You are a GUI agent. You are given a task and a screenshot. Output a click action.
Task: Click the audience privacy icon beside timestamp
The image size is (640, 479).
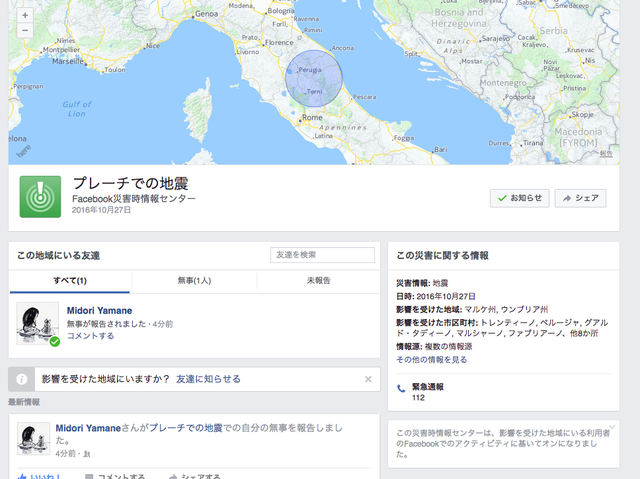87,454
